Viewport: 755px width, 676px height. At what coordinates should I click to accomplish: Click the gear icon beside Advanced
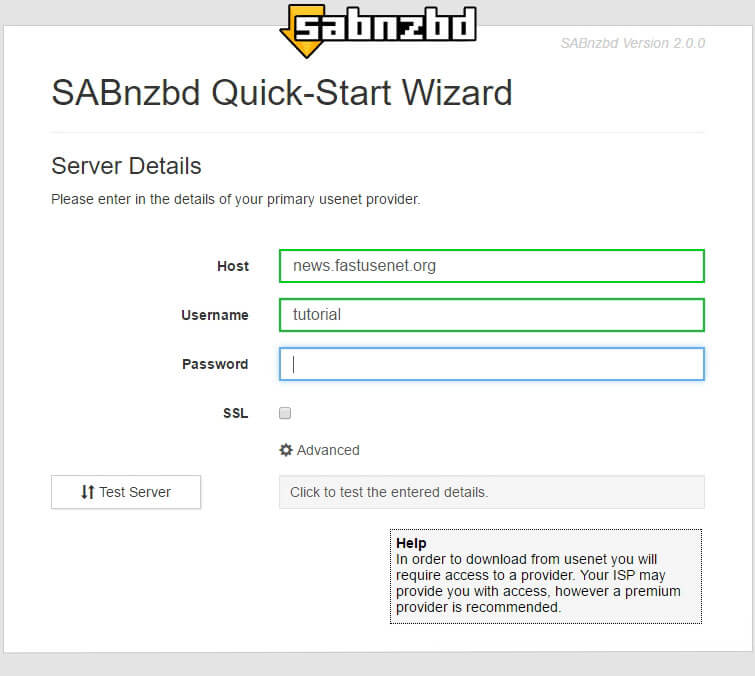coord(286,450)
